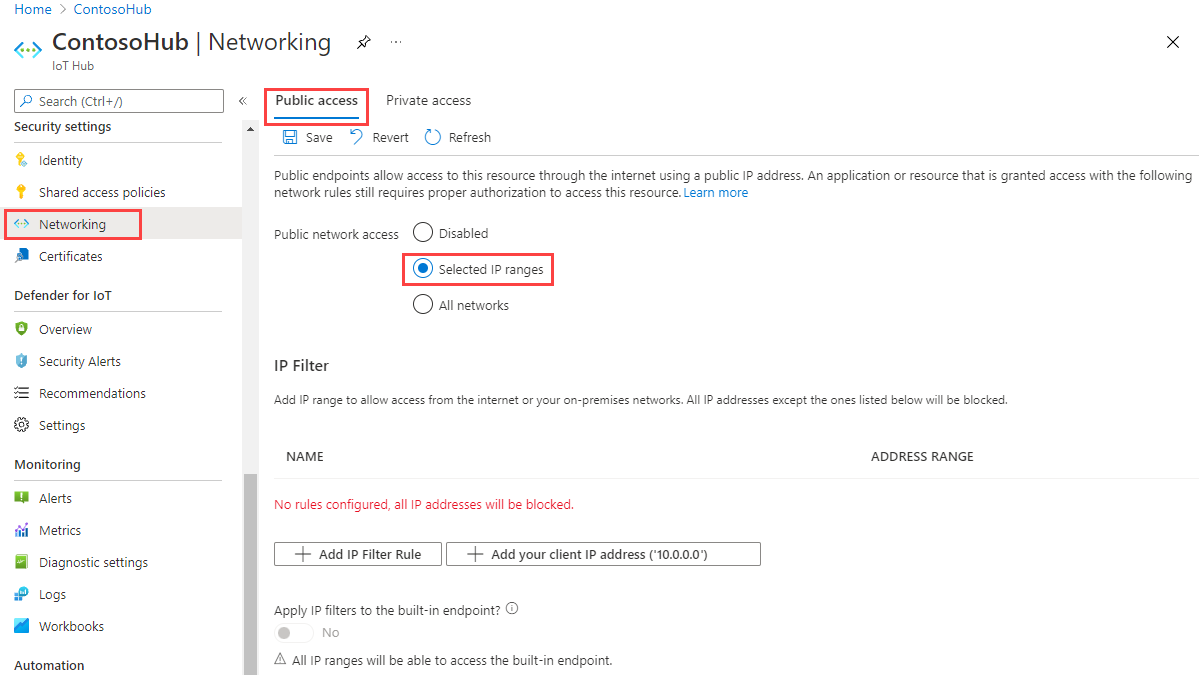Open the Learn more link
The width and height of the screenshot is (1199, 675).
715,192
